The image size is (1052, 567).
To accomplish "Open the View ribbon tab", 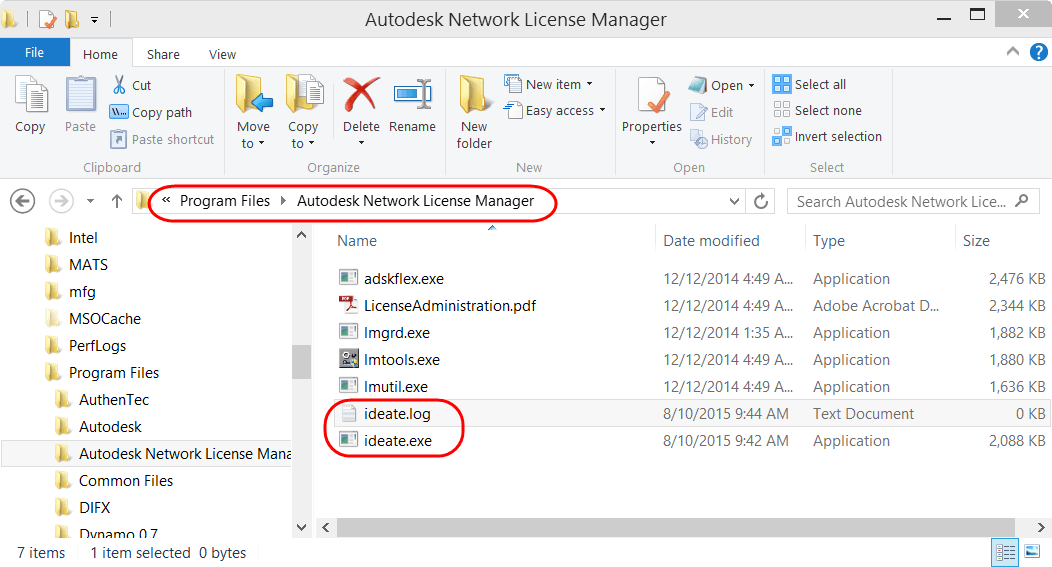I will [222, 54].
